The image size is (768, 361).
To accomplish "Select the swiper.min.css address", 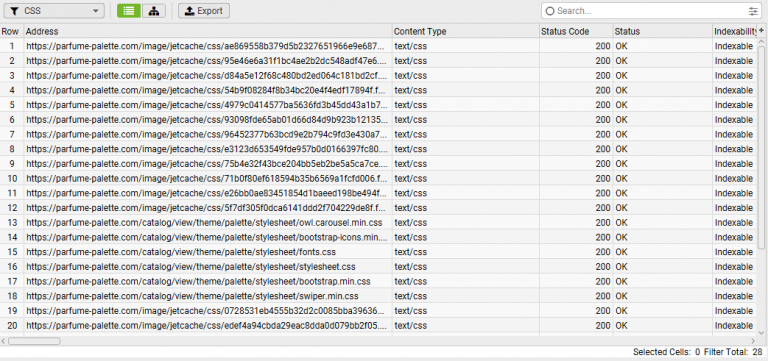I will [x=192, y=296].
